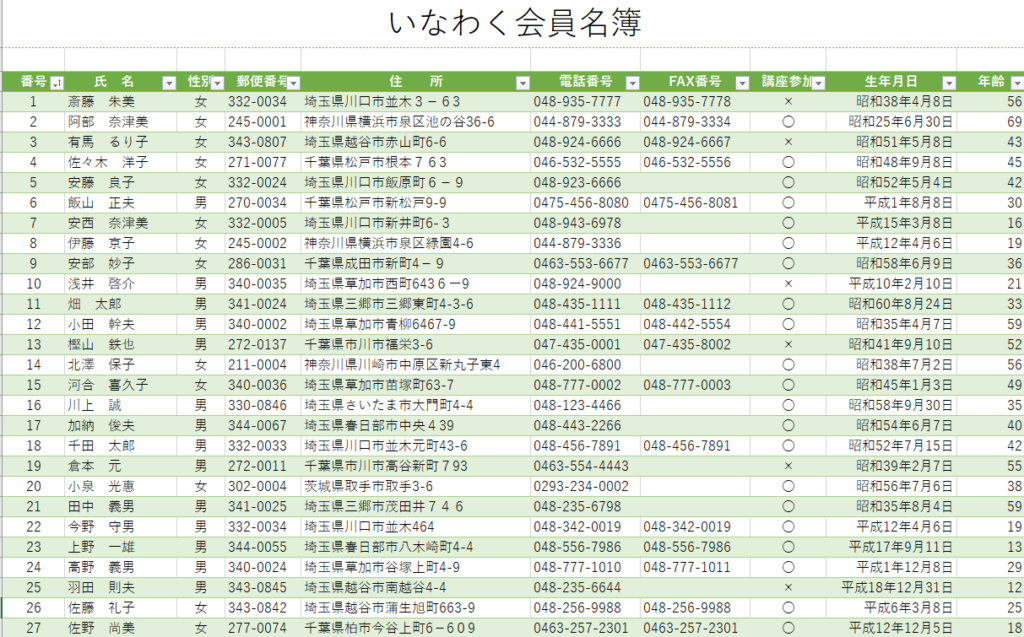
Task: Open the 電話番号 filter dropdown
Action: tap(632, 83)
